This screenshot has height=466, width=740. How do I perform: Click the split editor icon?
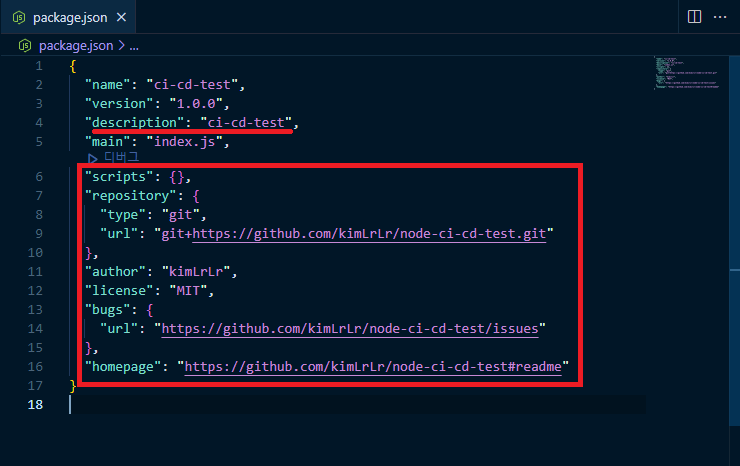pos(694,17)
